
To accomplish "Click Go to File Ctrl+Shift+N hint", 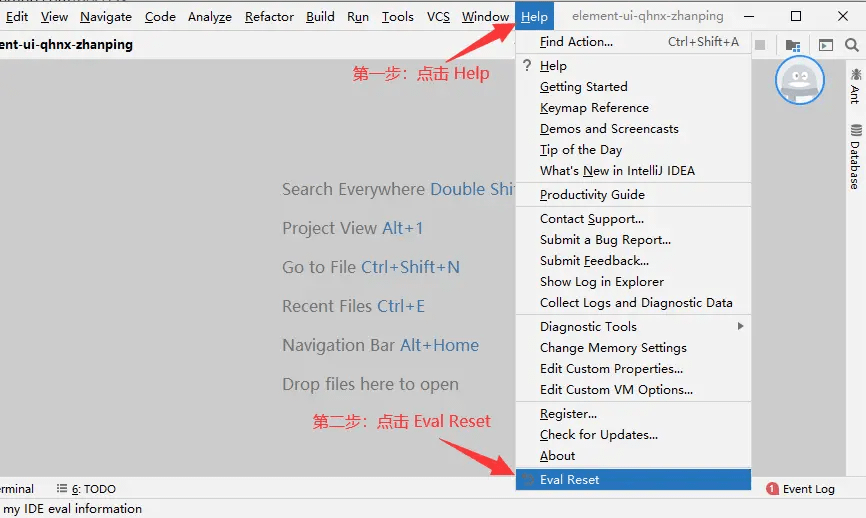I will pos(371,267).
